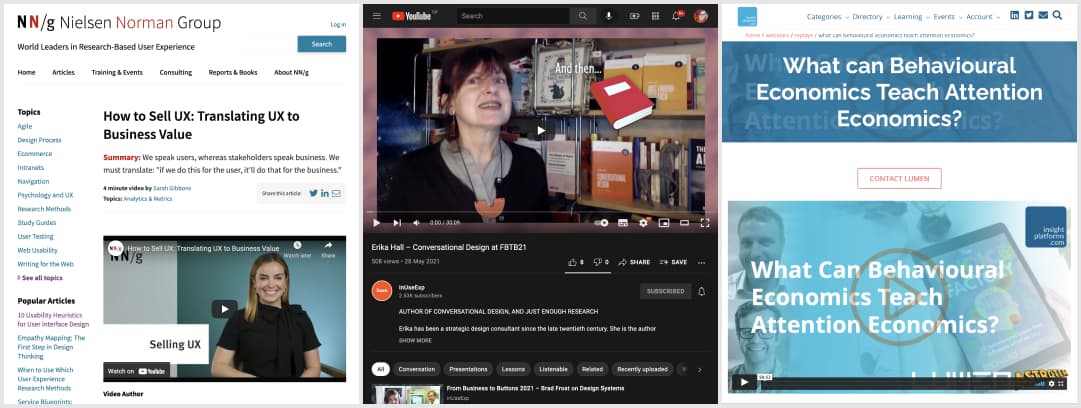Open the Psychology and UX topic link
The height and width of the screenshot is (408, 1081).
45,195
